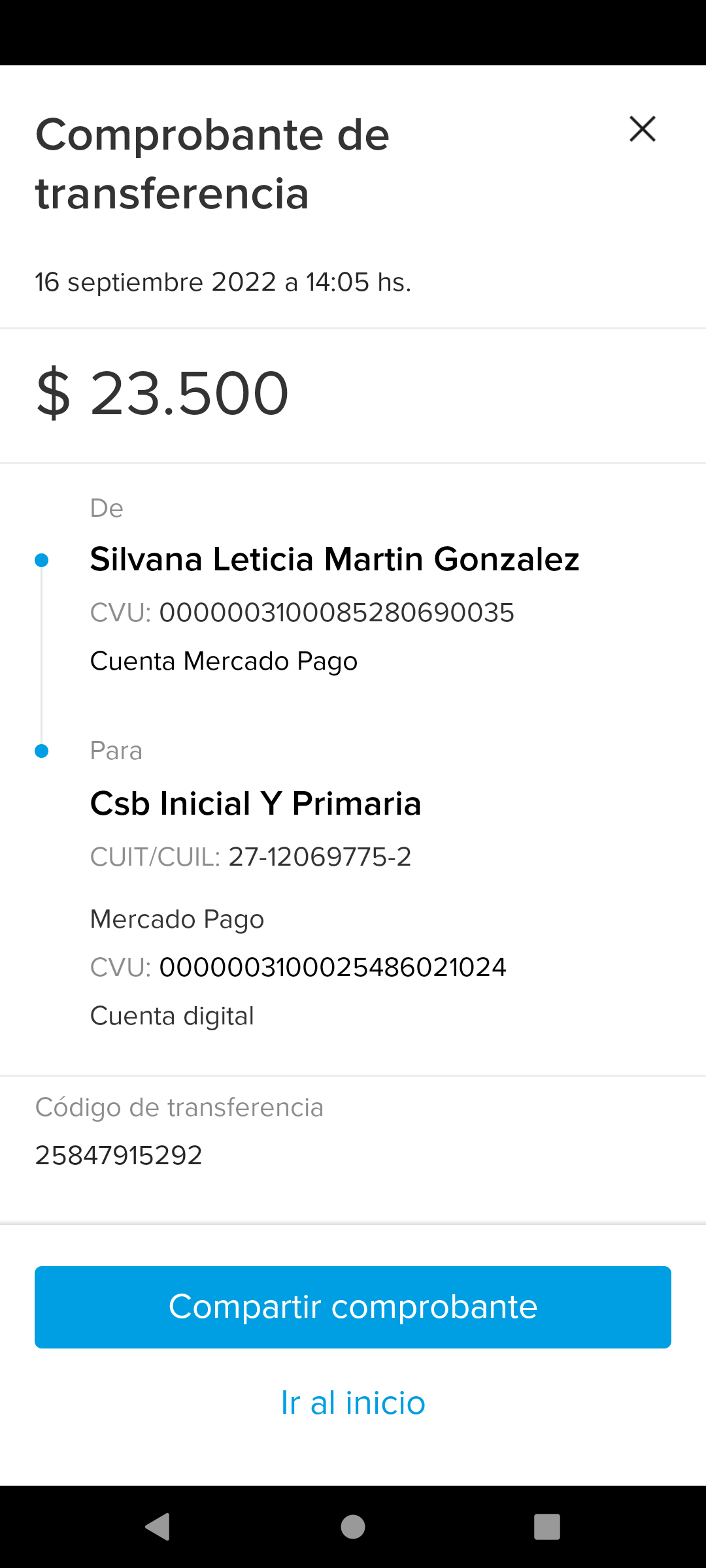
Task: Tap the Cuenta Mercado Pago label
Action: click(x=224, y=661)
